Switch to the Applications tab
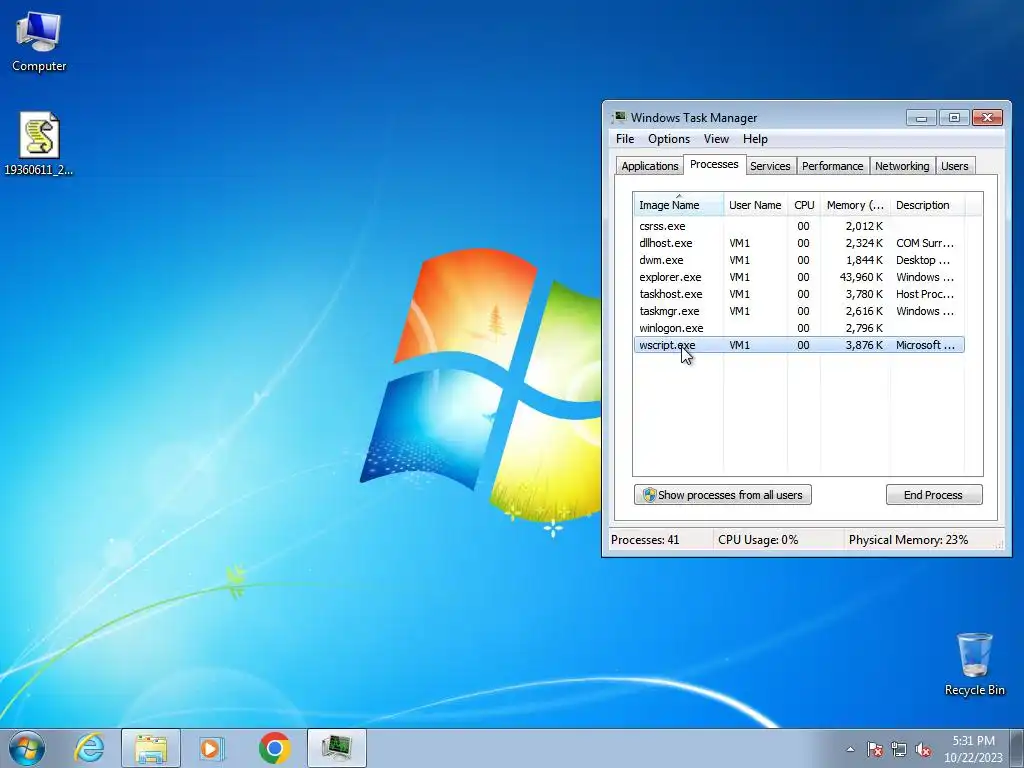 [x=650, y=166]
